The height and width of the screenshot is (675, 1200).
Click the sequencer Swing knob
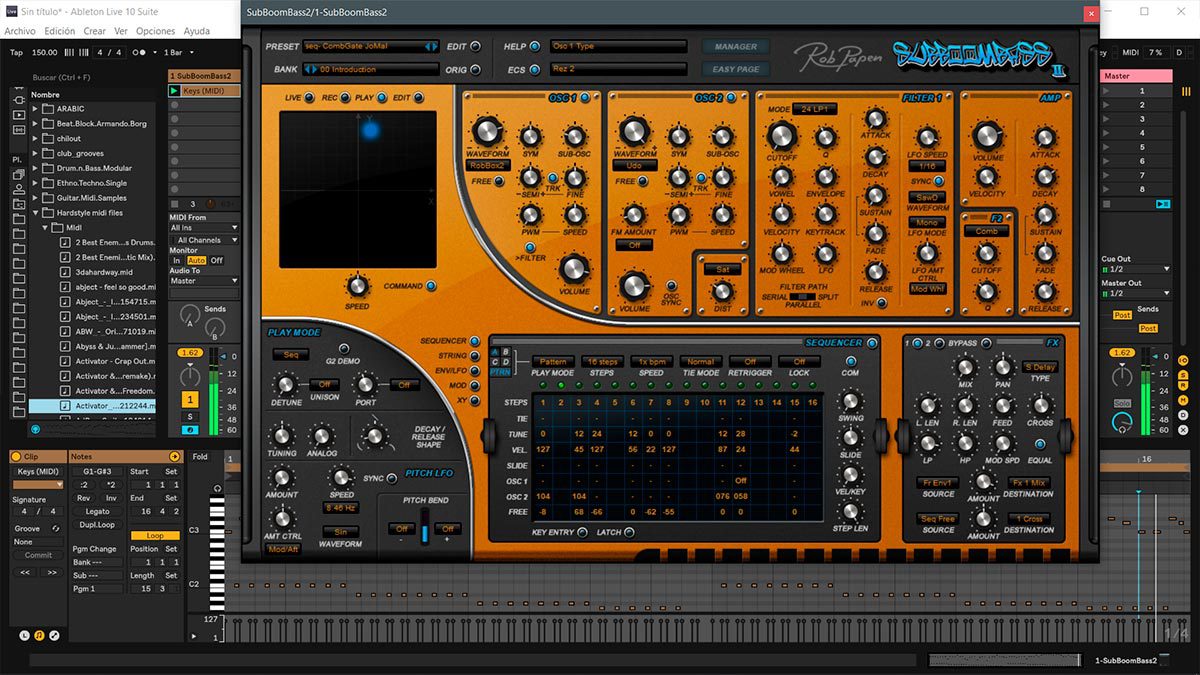point(851,401)
